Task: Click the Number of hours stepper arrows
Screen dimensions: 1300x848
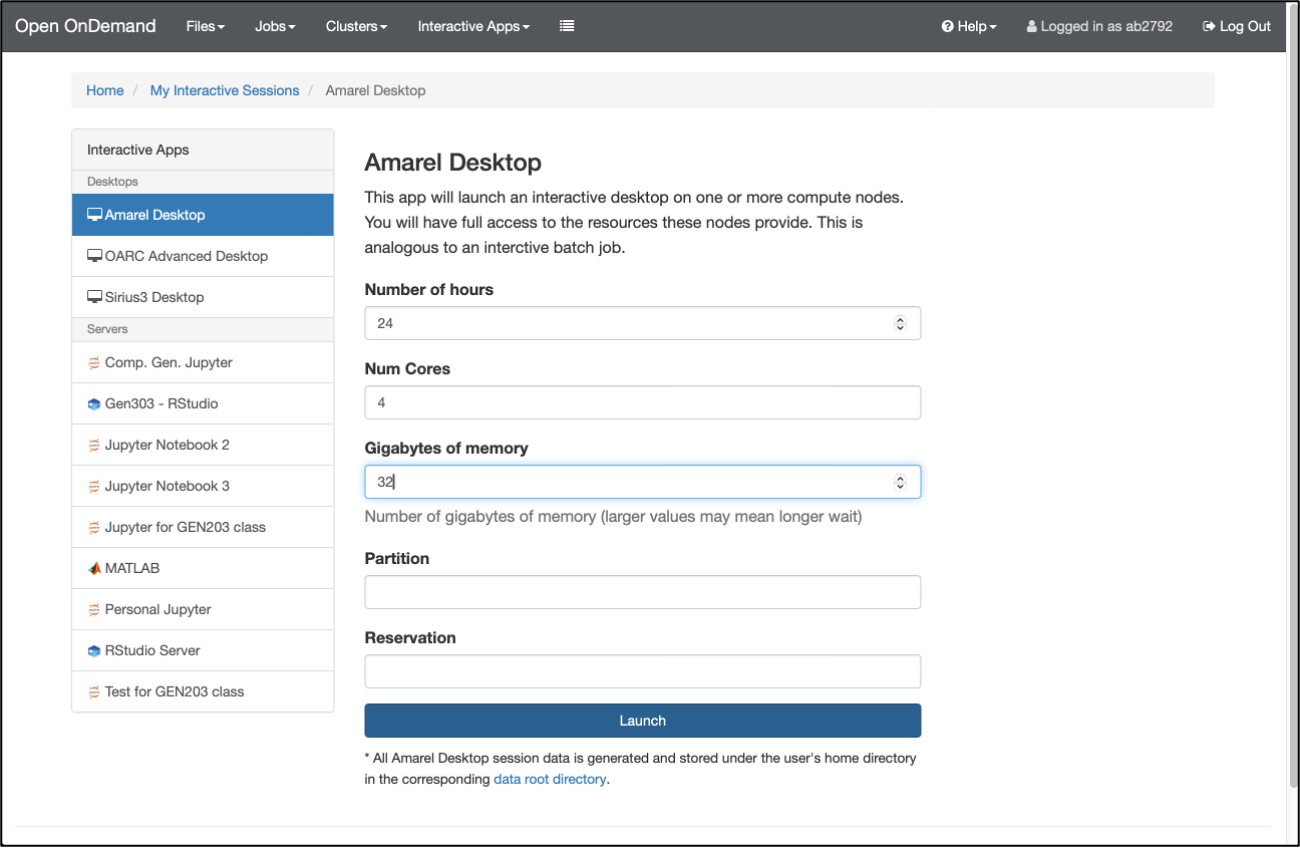Action: [900, 323]
